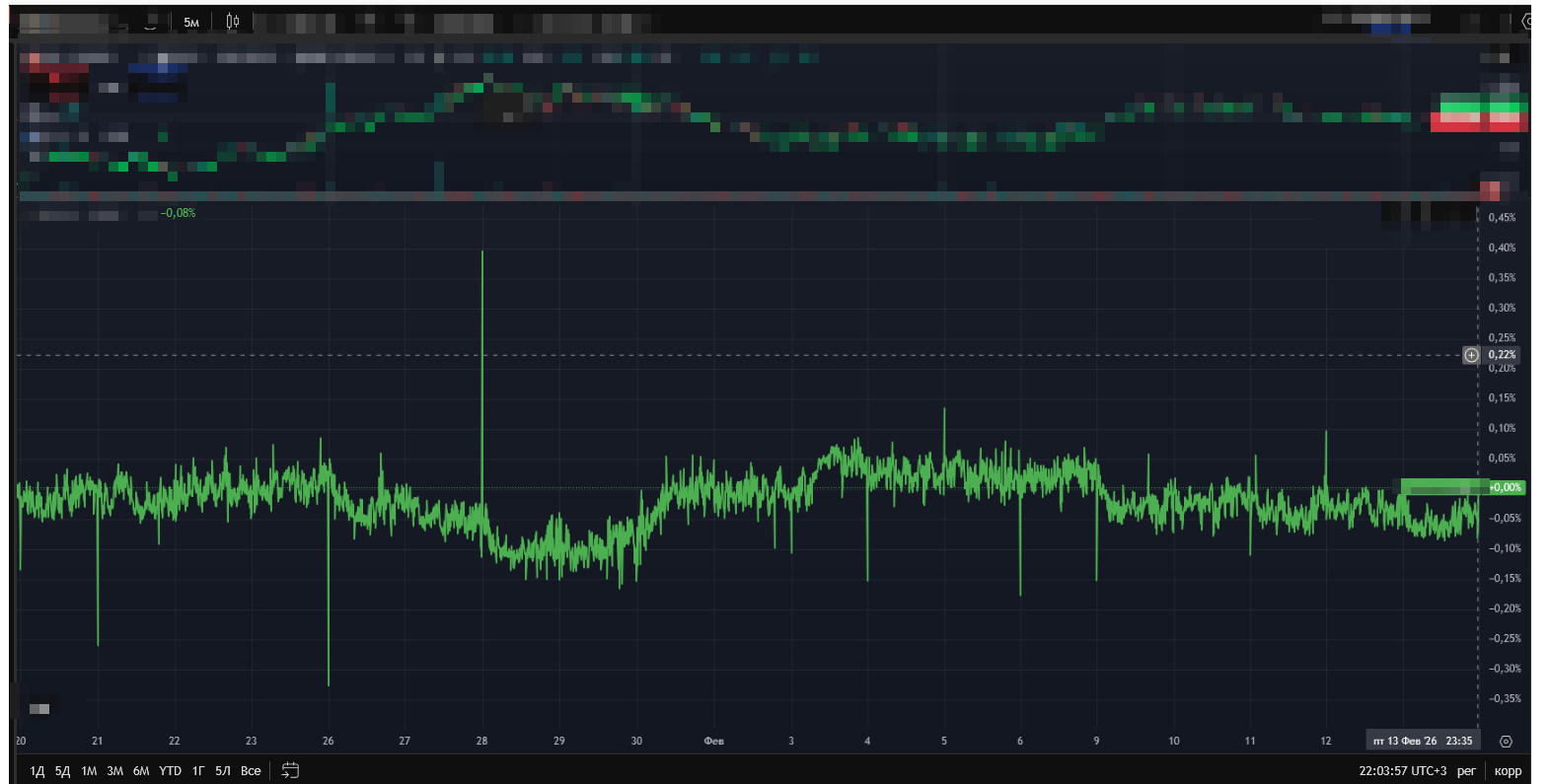Click date label 12 on the time axis
Screen dimensions: 1551x784
(1325, 741)
